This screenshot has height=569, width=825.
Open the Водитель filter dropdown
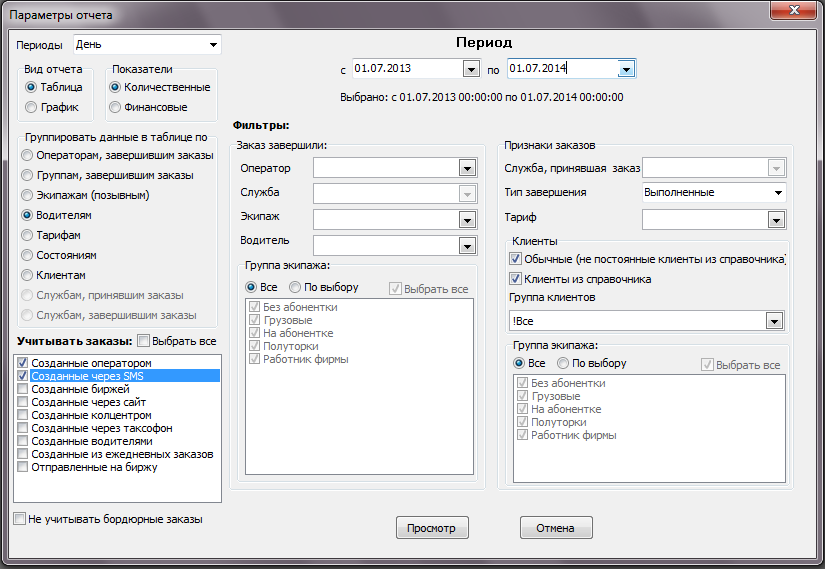466,244
